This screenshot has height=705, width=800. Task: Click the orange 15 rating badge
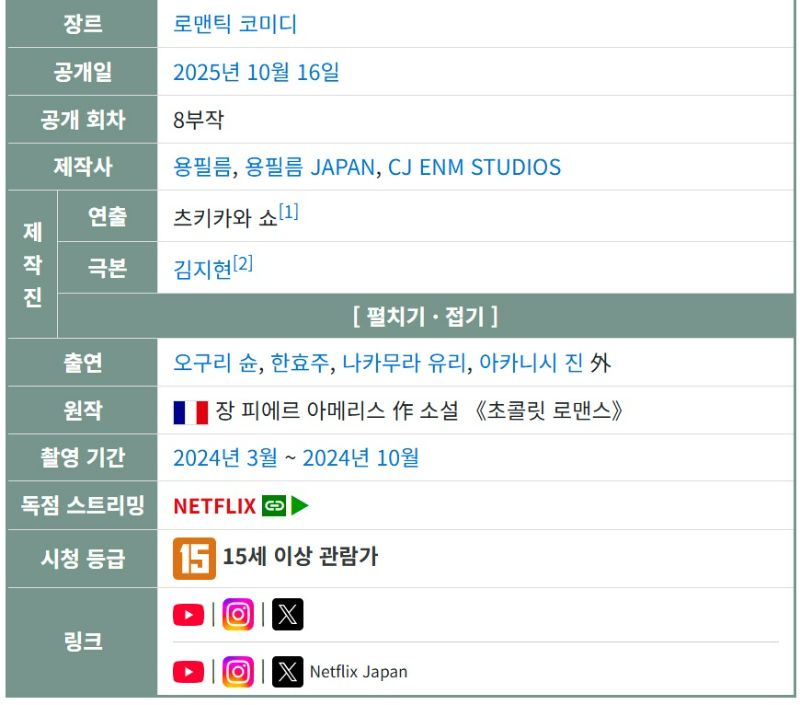194,558
